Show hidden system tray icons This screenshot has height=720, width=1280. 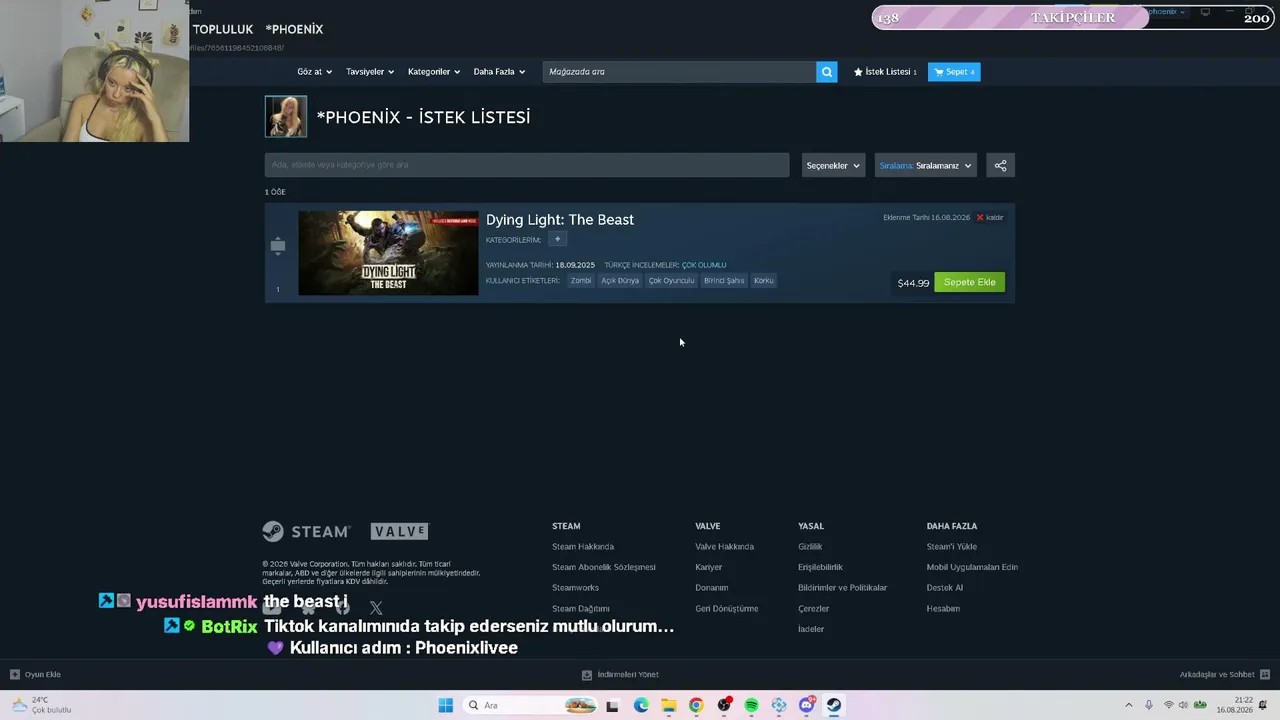[x=1129, y=705]
